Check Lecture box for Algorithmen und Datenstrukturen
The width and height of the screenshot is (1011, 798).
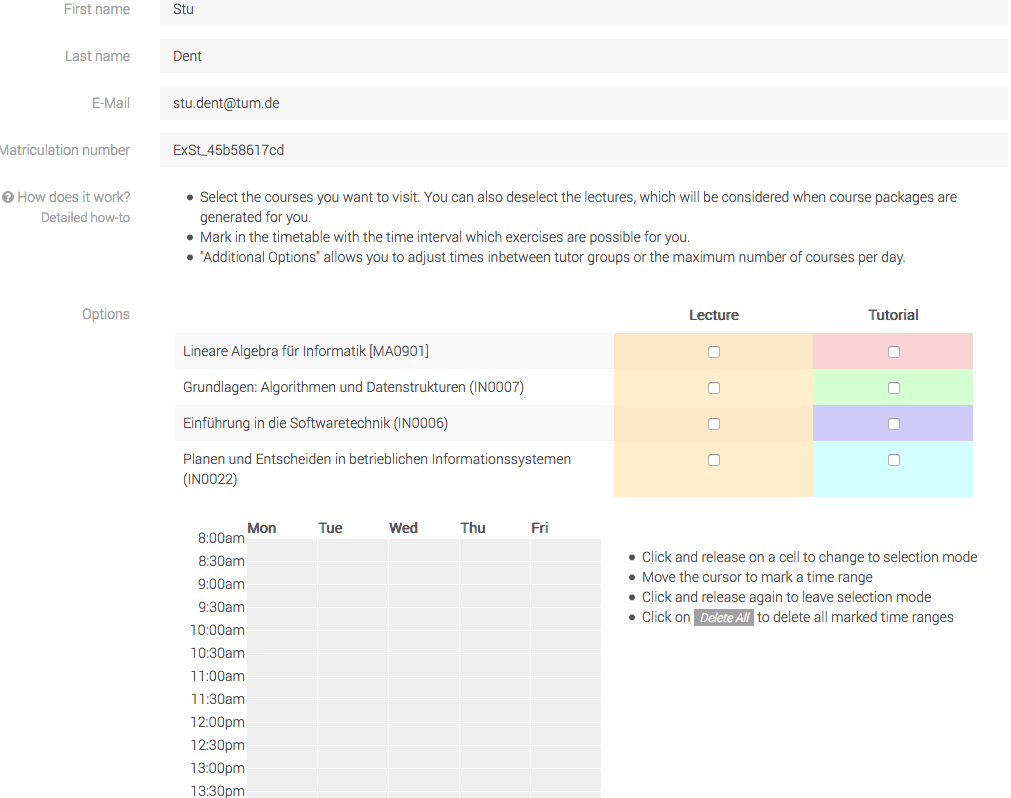click(x=714, y=388)
